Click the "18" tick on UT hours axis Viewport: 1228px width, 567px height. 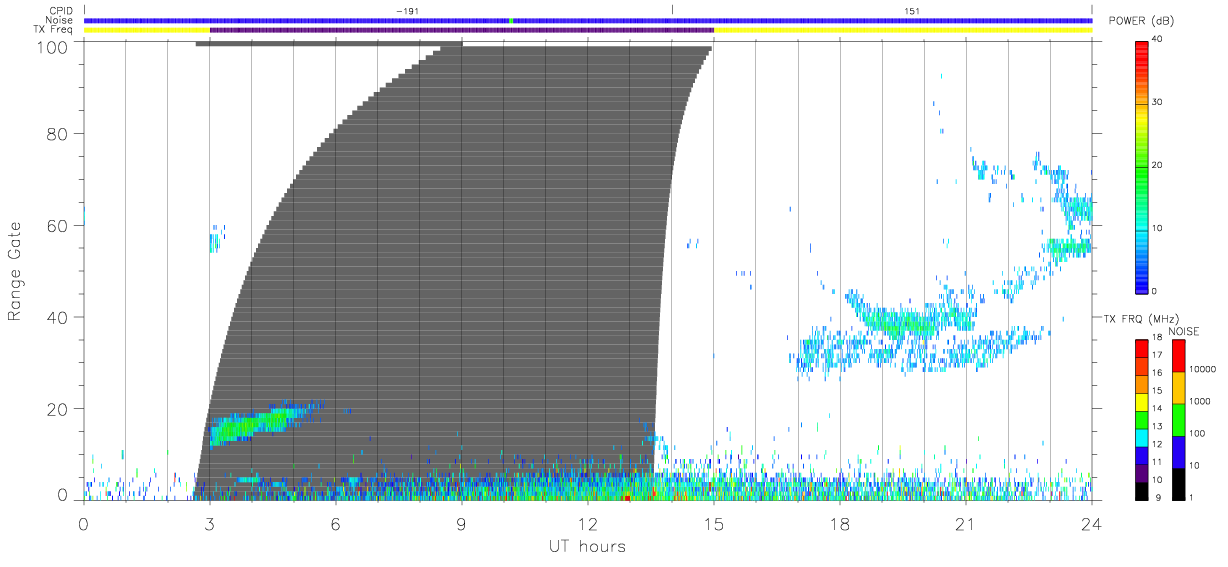coord(840,522)
